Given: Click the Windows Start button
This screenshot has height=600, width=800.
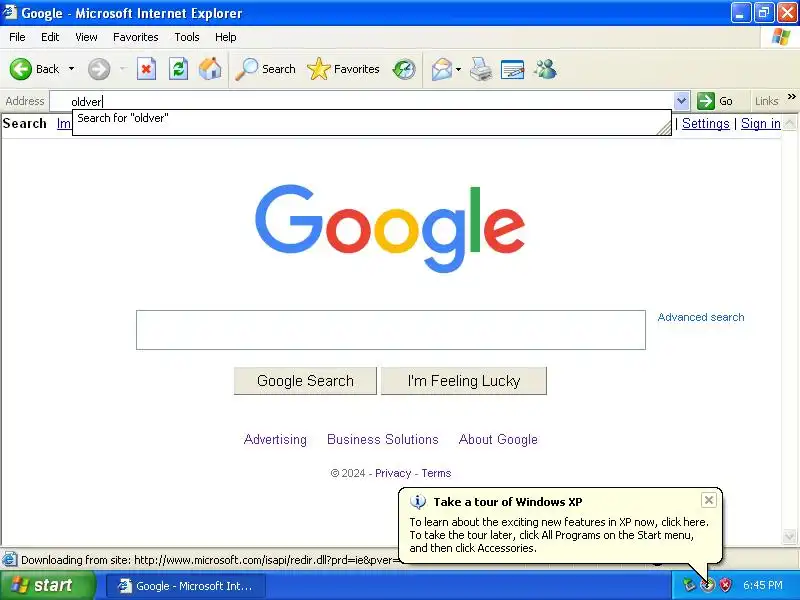Looking at the screenshot, I should coord(47,585).
